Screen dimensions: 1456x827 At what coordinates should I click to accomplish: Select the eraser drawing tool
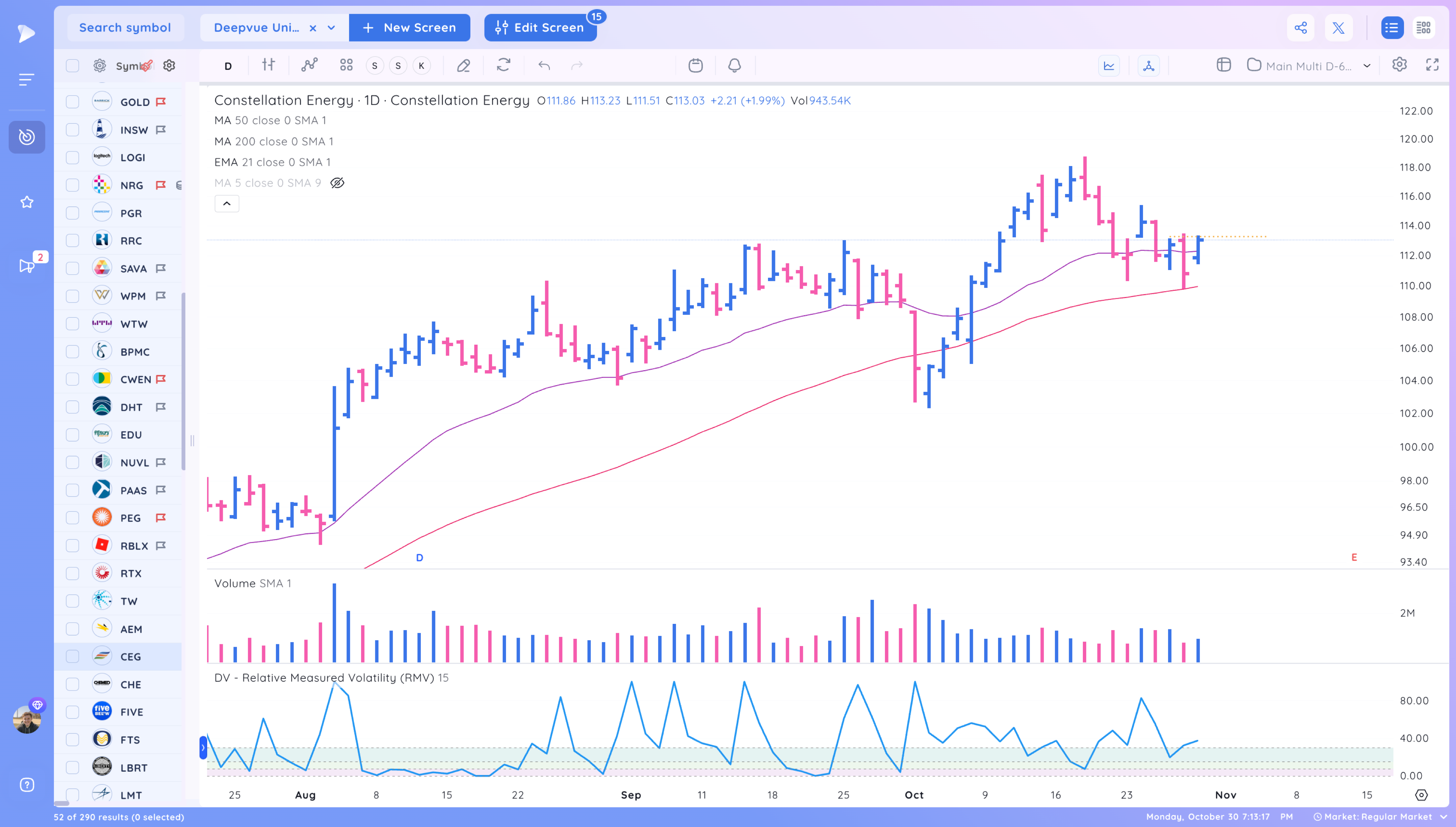coord(463,65)
